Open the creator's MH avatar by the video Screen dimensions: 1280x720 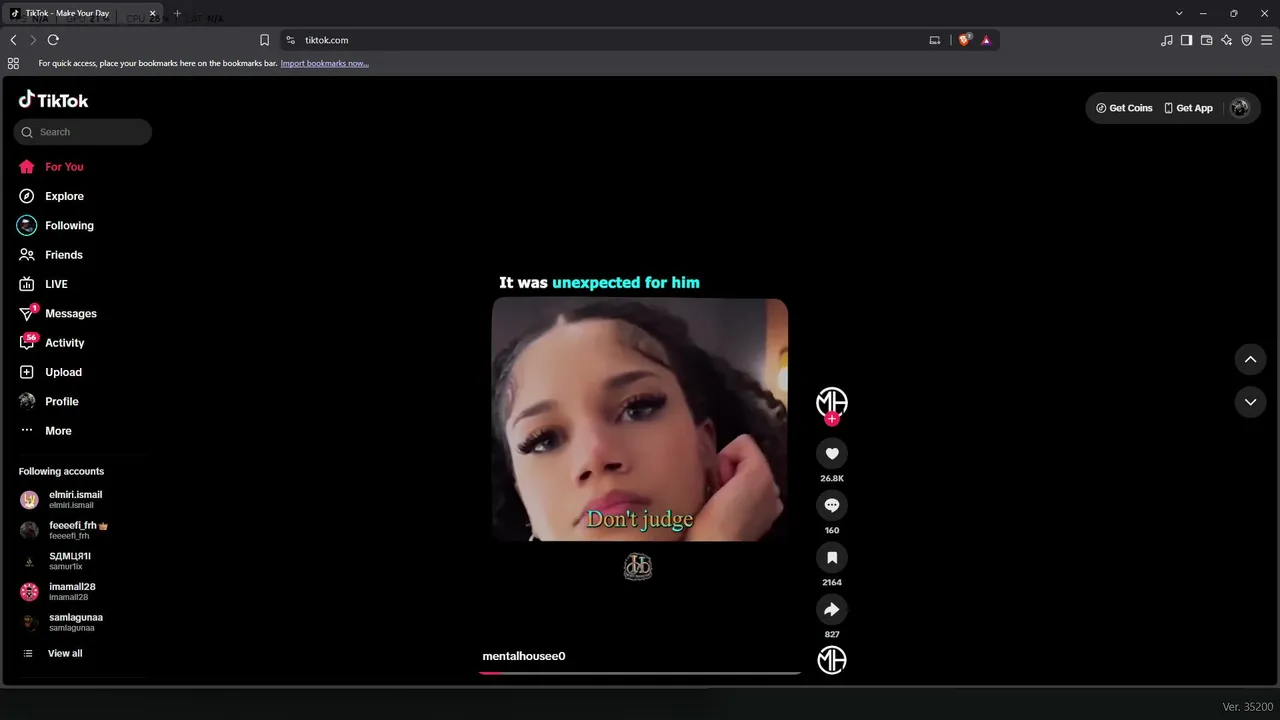pos(832,402)
